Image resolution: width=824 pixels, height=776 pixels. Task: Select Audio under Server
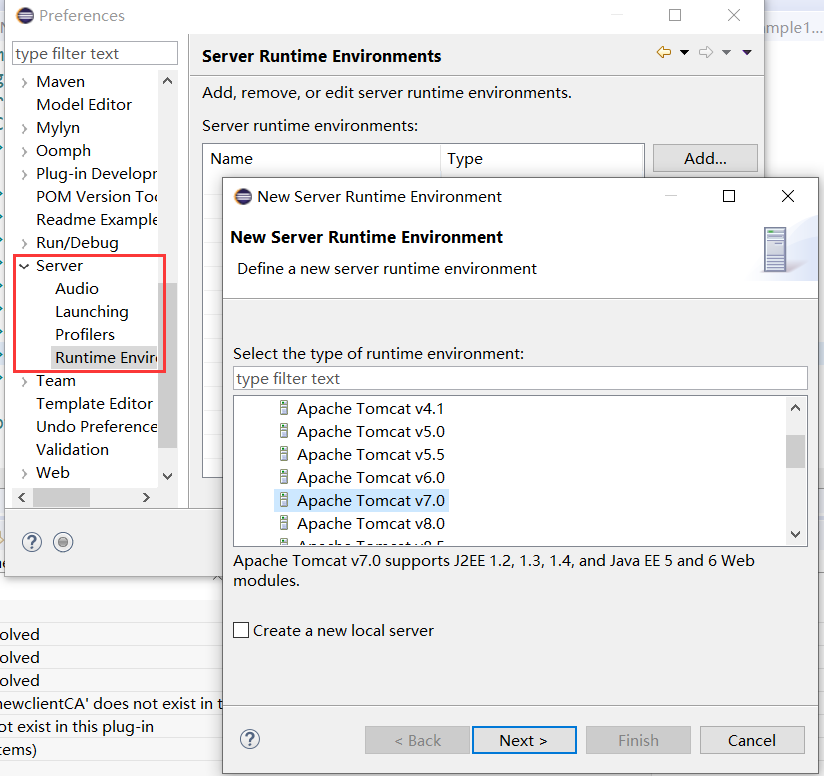pos(77,288)
